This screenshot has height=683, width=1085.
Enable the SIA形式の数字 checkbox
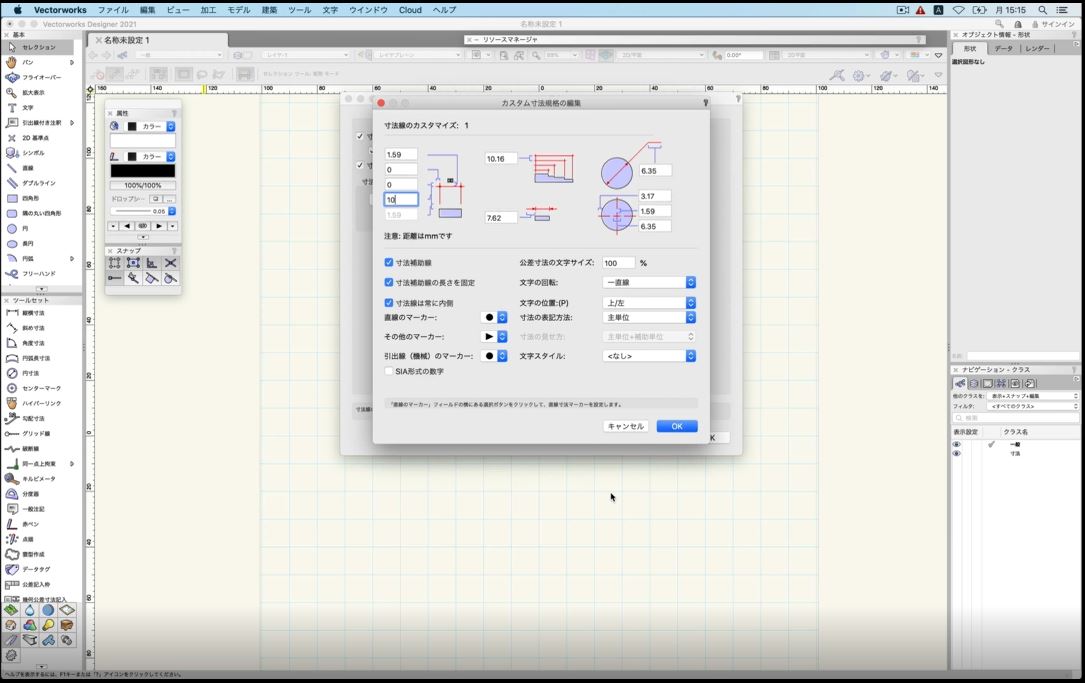tap(389, 372)
